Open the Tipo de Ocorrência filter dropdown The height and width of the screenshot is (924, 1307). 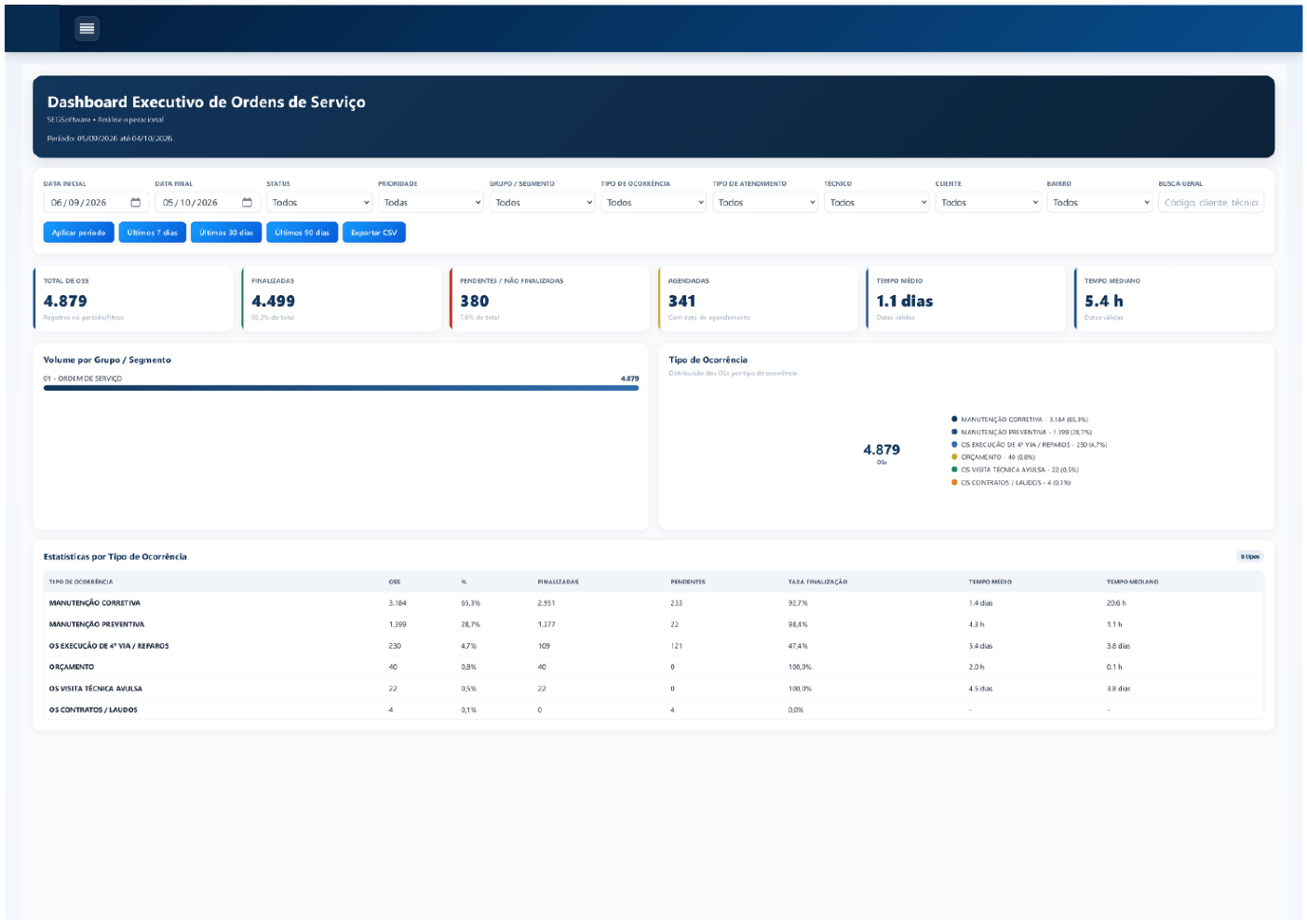(653, 203)
